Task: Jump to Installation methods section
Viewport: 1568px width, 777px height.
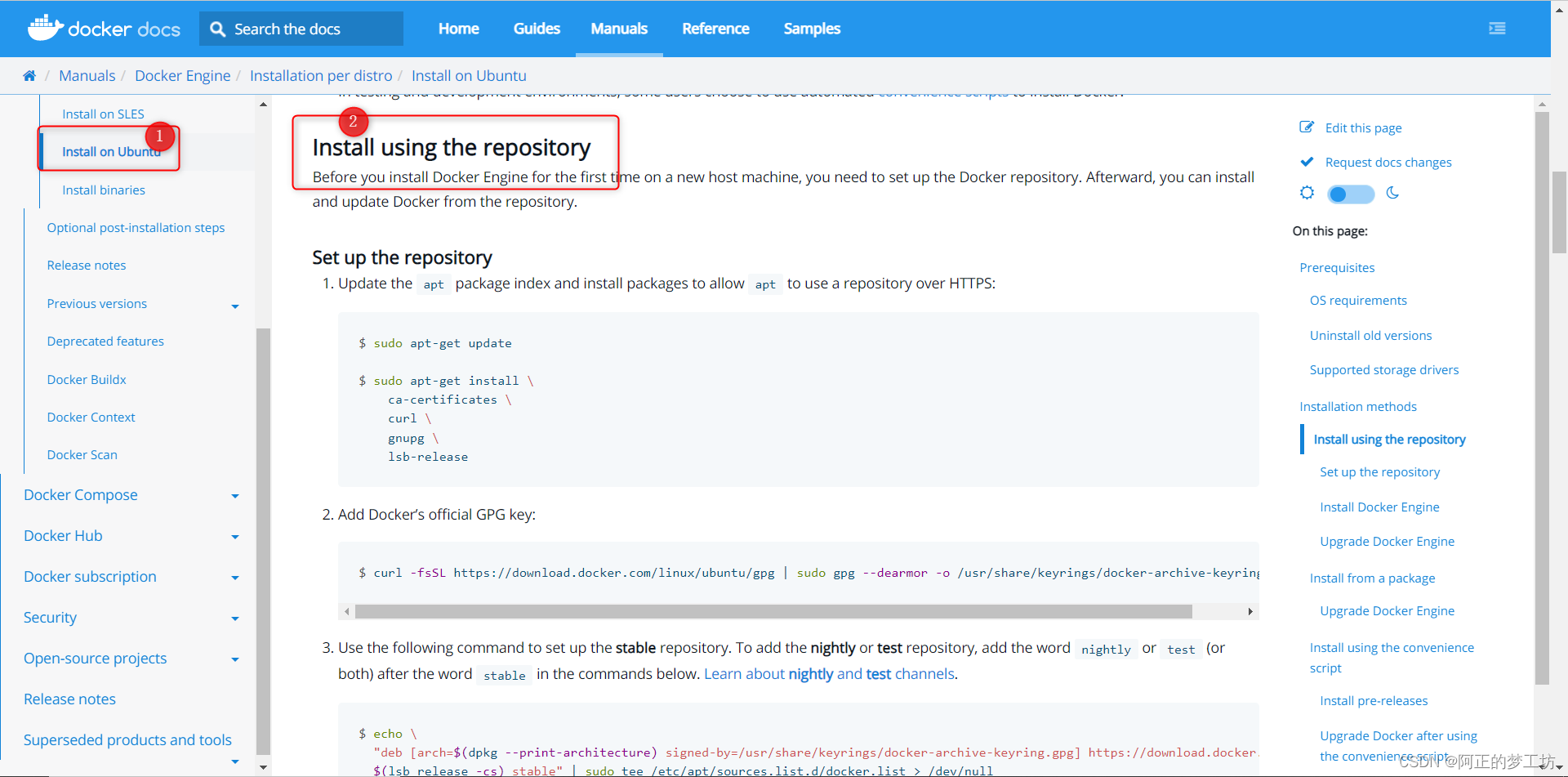Action: (x=1358, y=407)
